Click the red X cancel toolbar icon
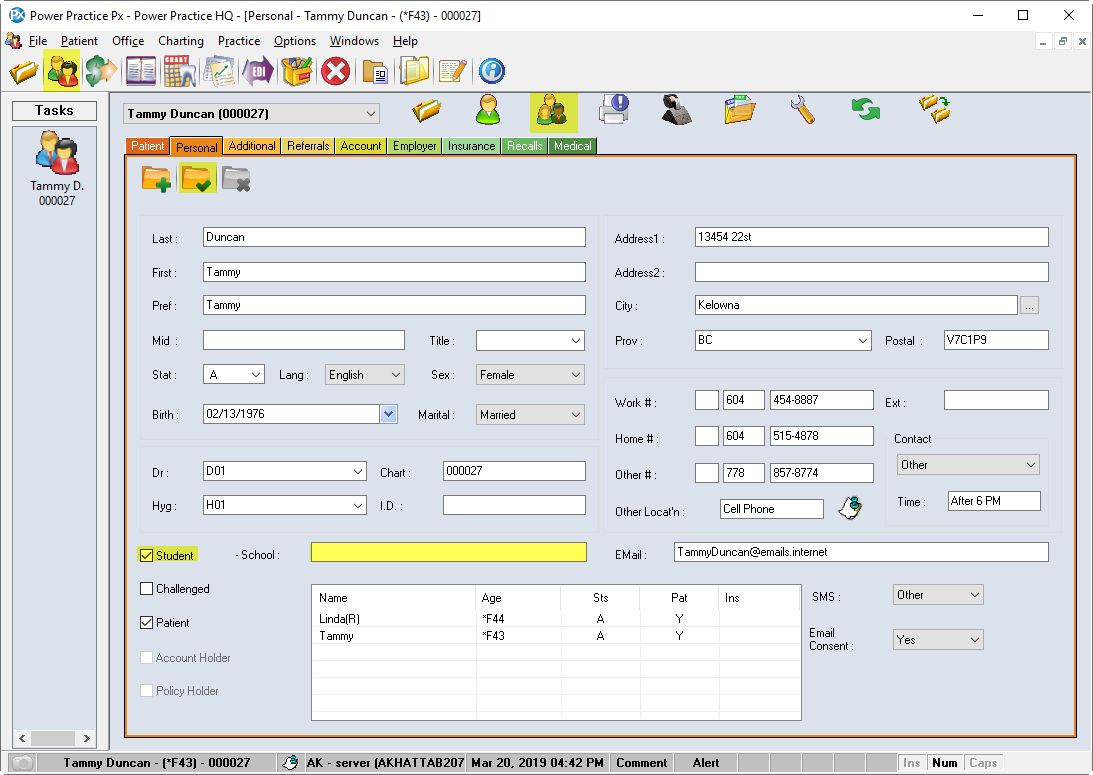Screen dimensions: 1093x775 tap(336, 71)
